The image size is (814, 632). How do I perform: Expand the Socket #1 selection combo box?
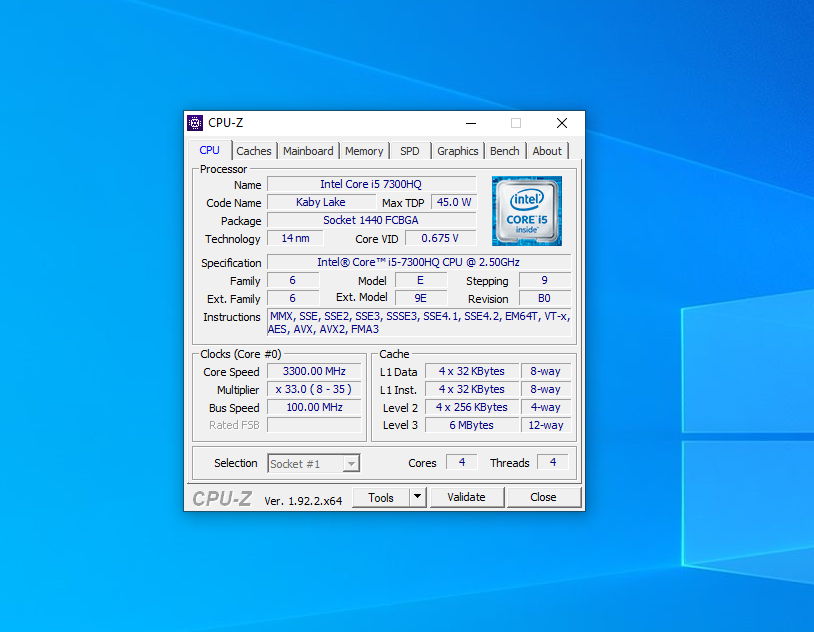[314, 463]
